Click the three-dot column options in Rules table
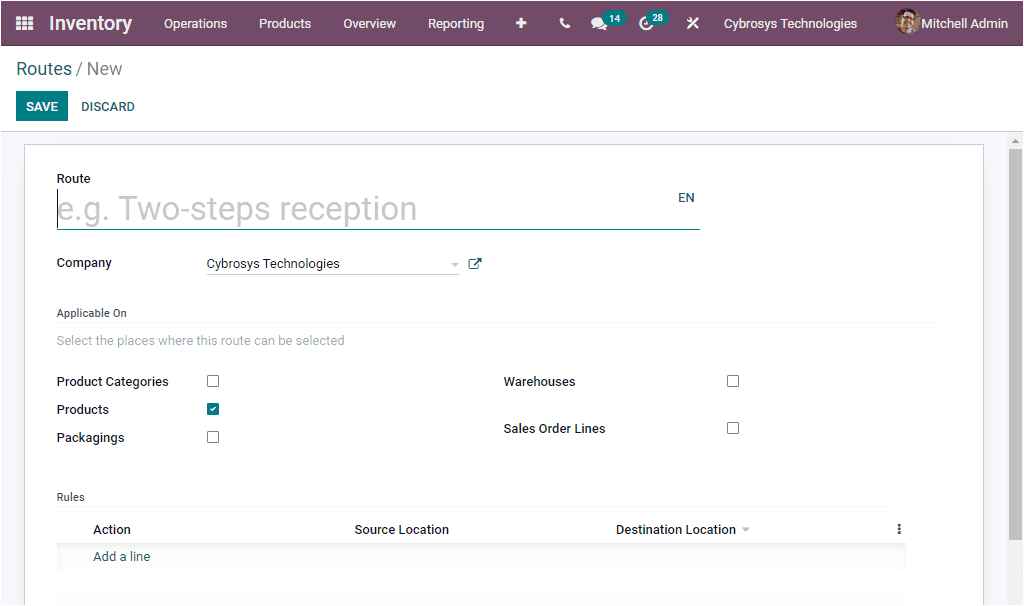The width and height of the screenshot is (1024, 606). tap(898, 528)
